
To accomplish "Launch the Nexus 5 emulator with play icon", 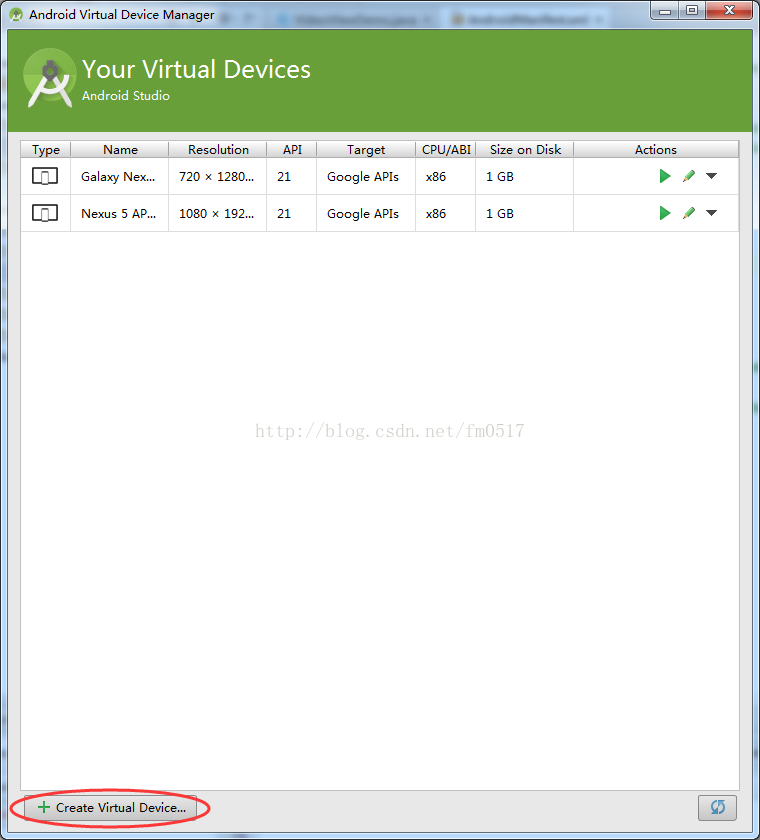I will 665,213.
